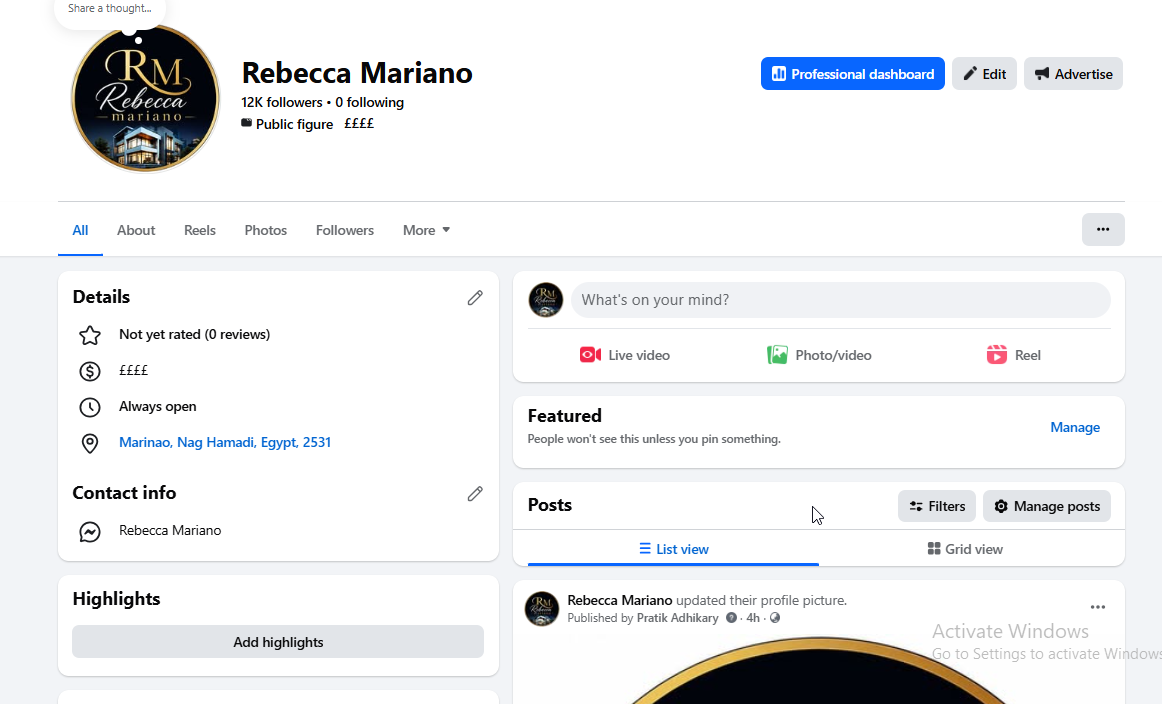Click the post's 4h timestamp
The width and height of the screenshot is (1162, 704).
click(753, 618)
